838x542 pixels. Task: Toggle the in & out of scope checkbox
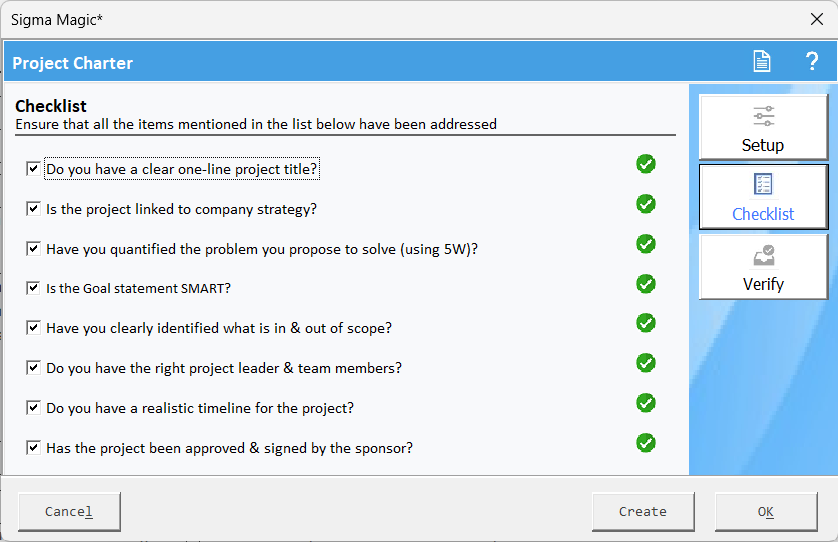[x=33, y=328]
